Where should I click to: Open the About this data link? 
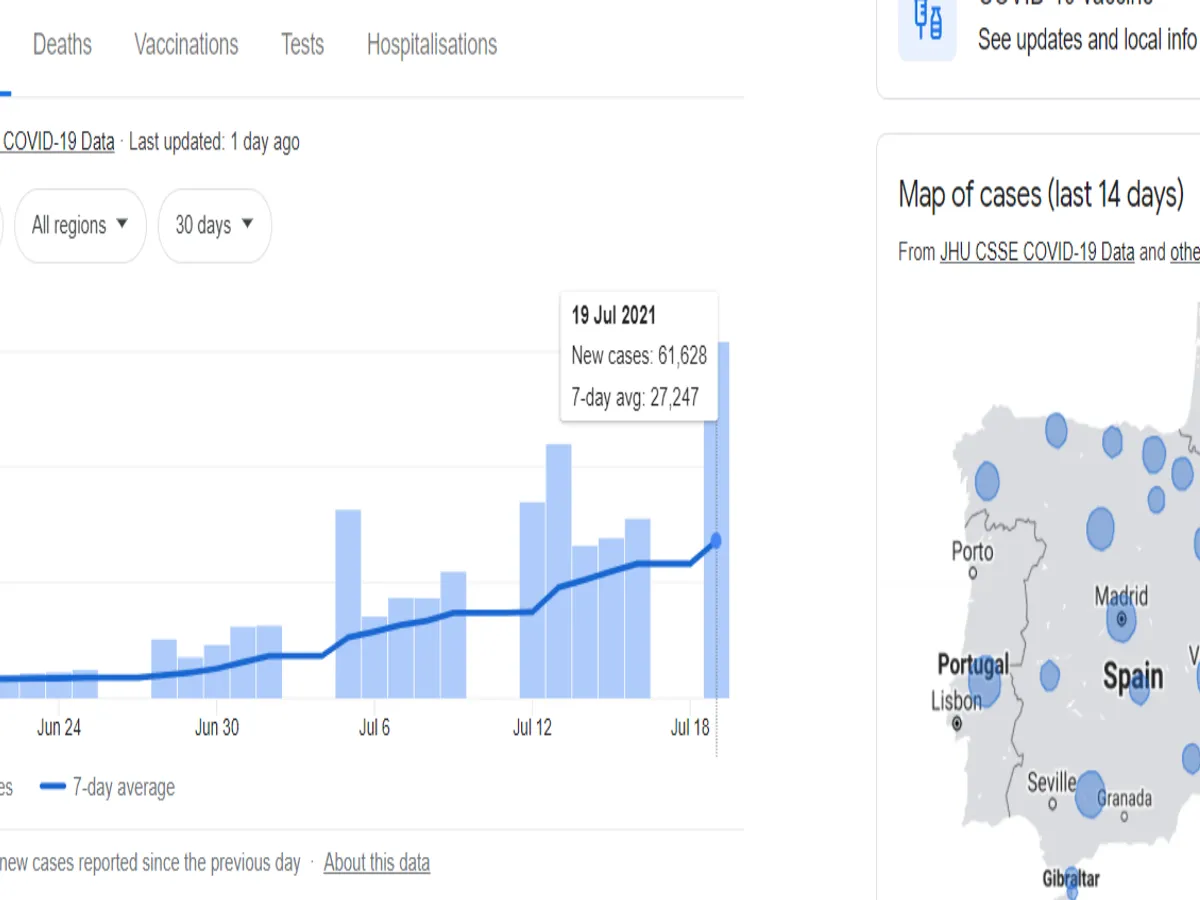click(376, 862)
